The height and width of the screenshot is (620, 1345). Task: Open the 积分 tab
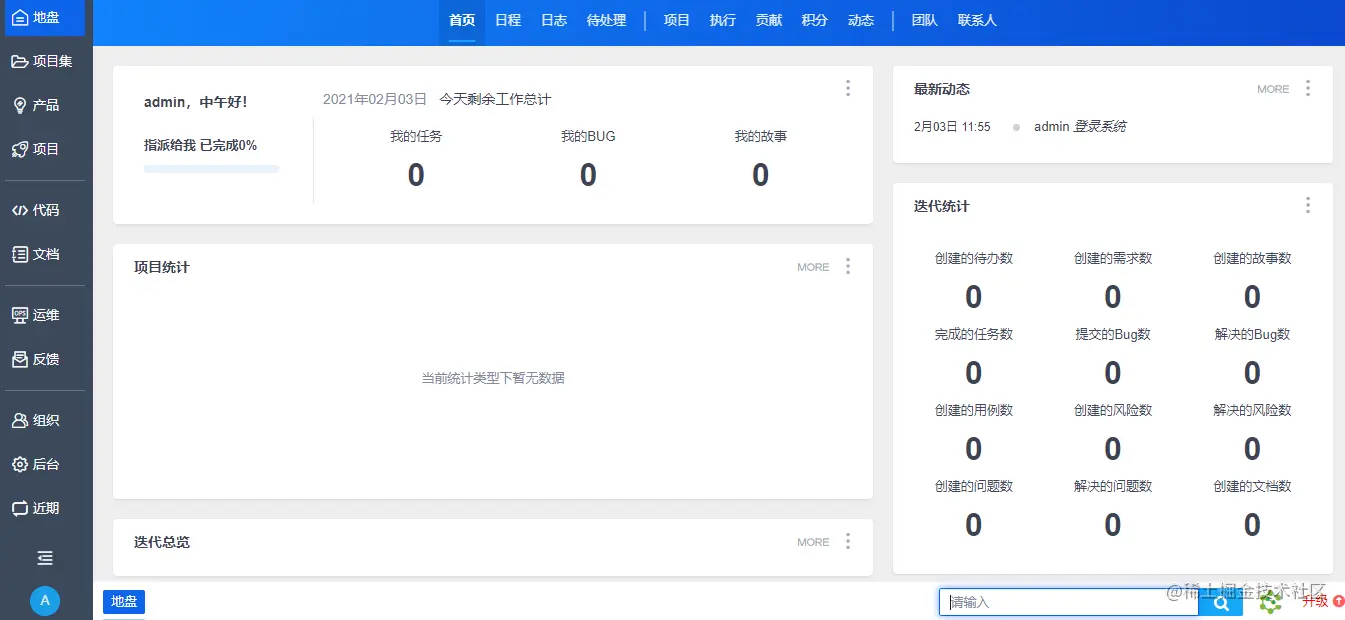pyautogui.click(x=815, y=20)
